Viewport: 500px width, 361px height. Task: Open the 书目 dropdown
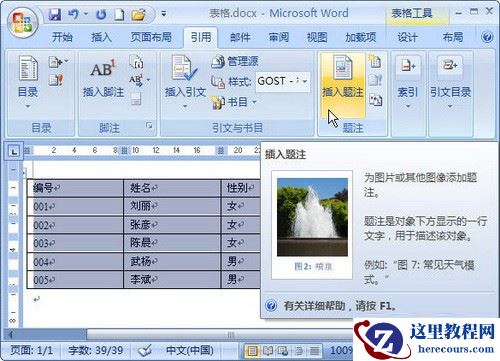click(x=234, y=102)
